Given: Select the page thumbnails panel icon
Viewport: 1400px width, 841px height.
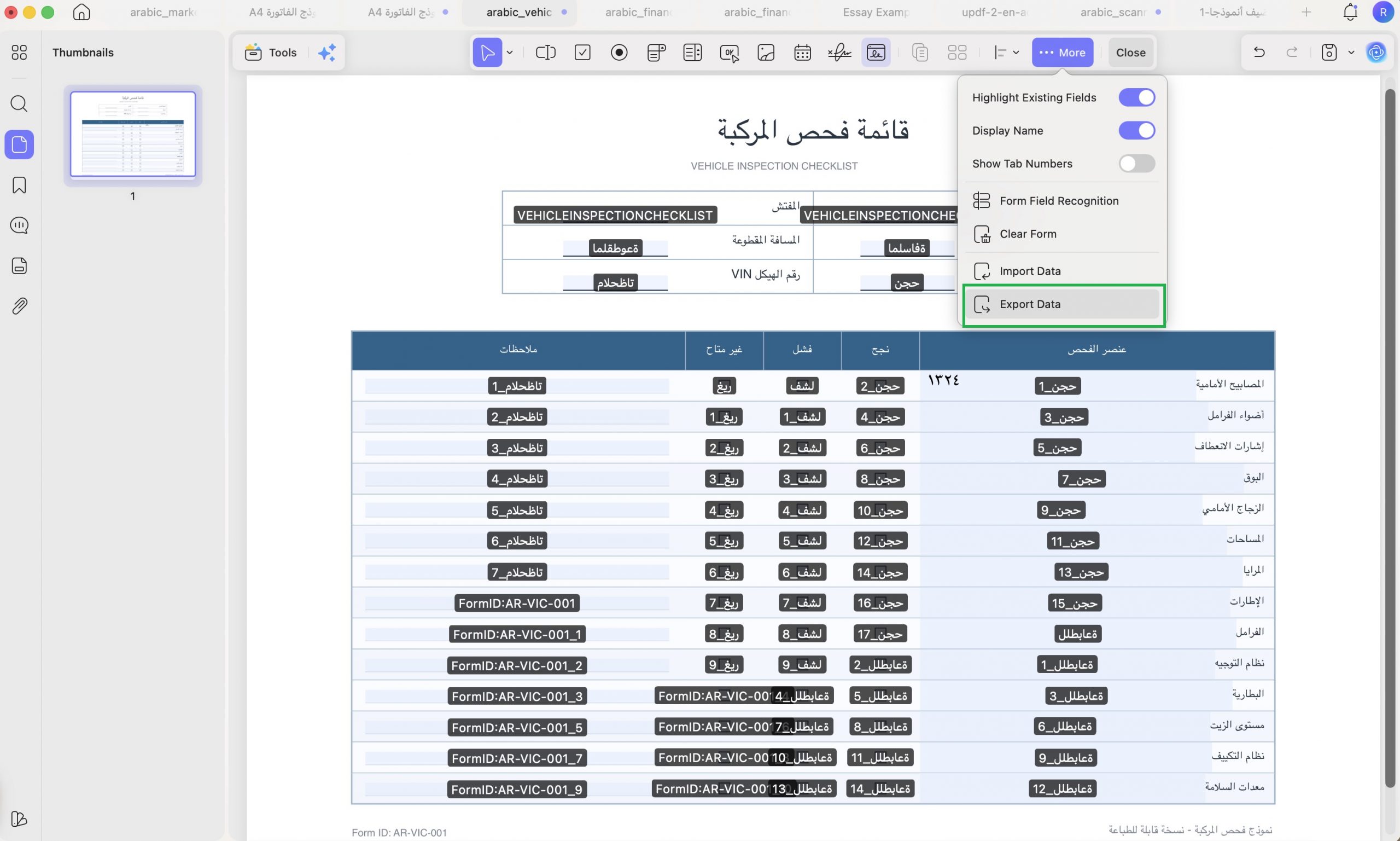Looking at the screenshot, I should (x=19, y=144).
